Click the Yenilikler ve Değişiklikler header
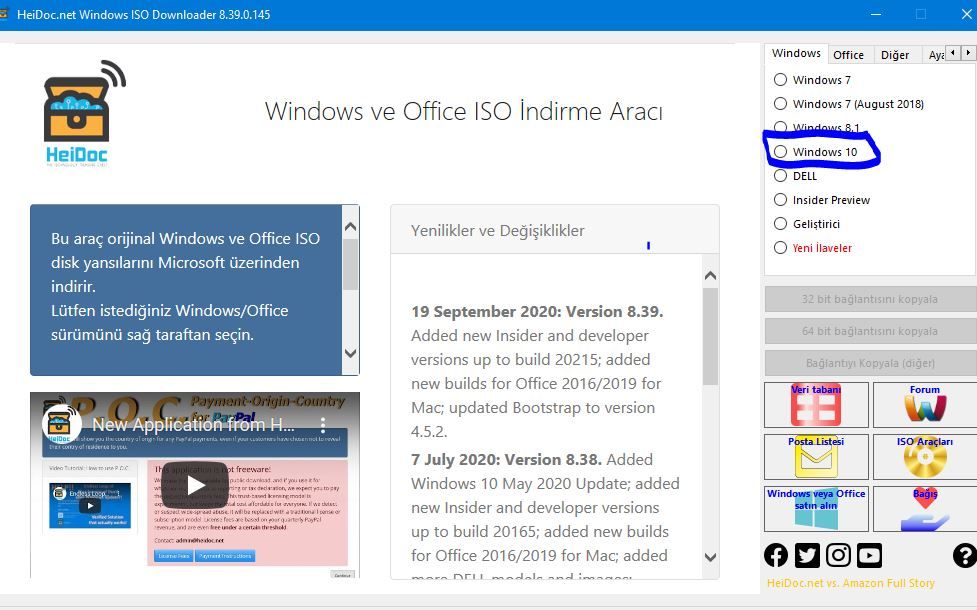The image size is (977, 610). coord(497,231)
